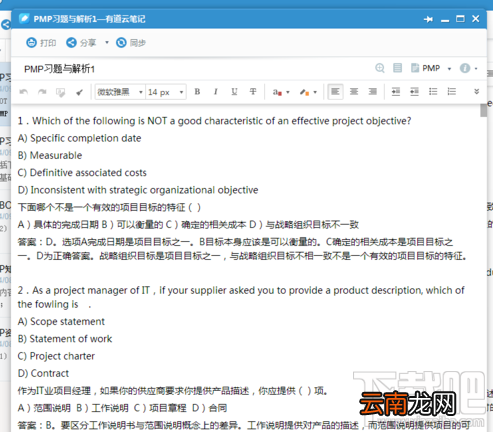Click the PMP notebook icon
Image resolution: width=493 pixels, height=432 pixels.
[x=415, y=68]
